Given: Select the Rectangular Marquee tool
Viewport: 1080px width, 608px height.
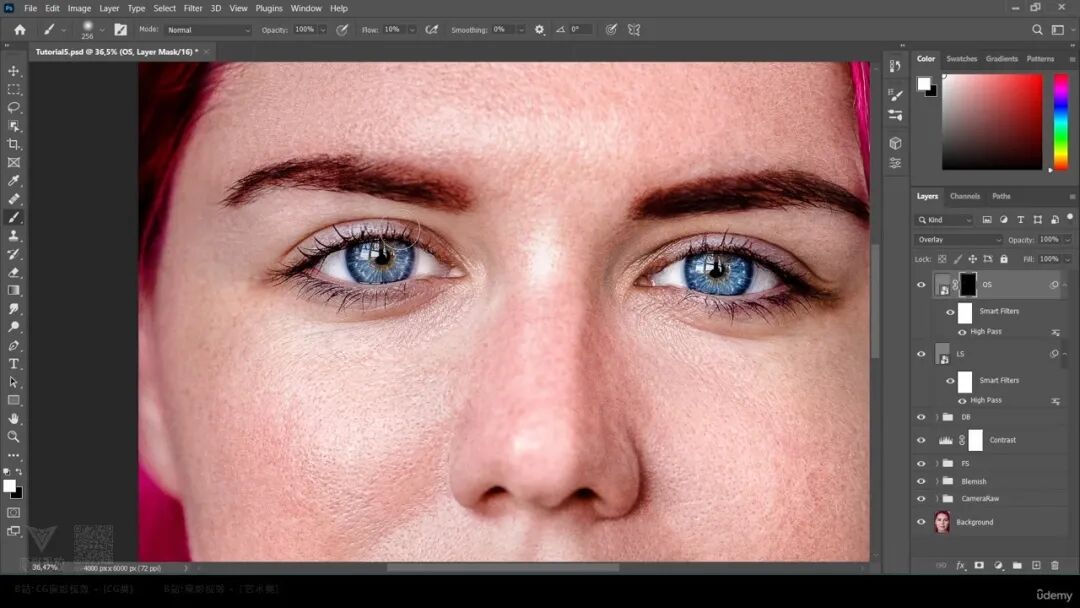Looking at the screenshot, I should click(14, 90).
